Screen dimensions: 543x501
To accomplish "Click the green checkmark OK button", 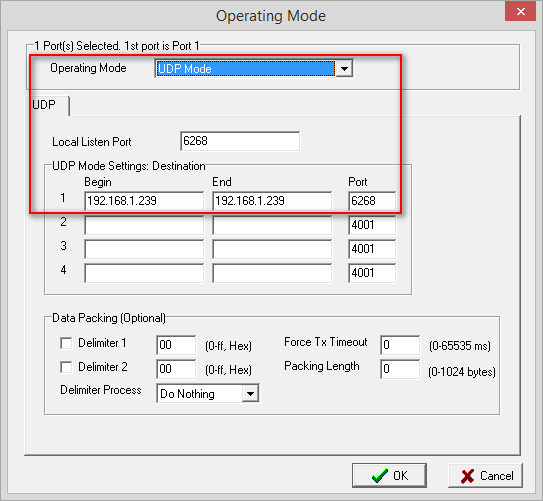I will pos(389,475).
